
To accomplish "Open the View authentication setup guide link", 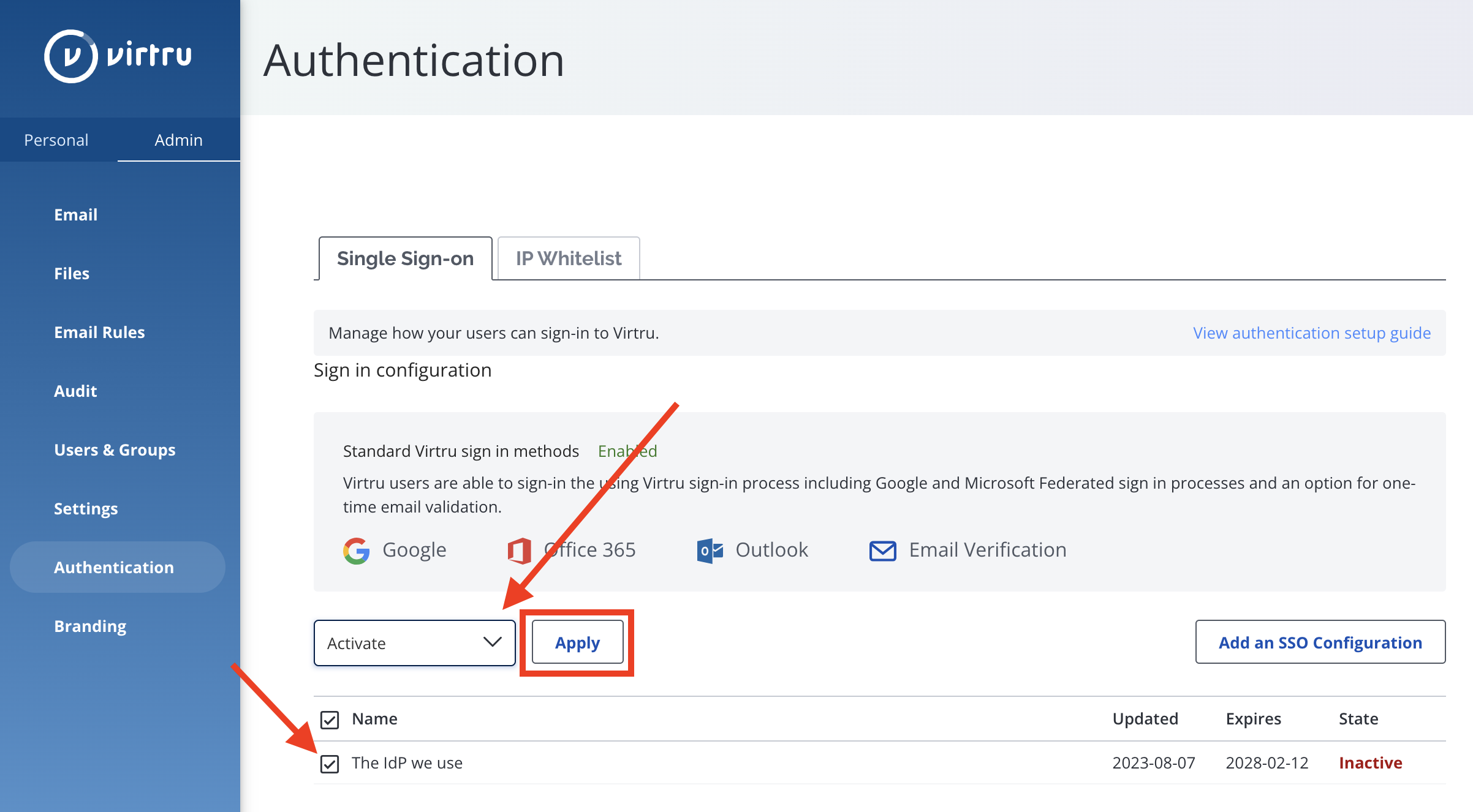I will coord(1312,333).
